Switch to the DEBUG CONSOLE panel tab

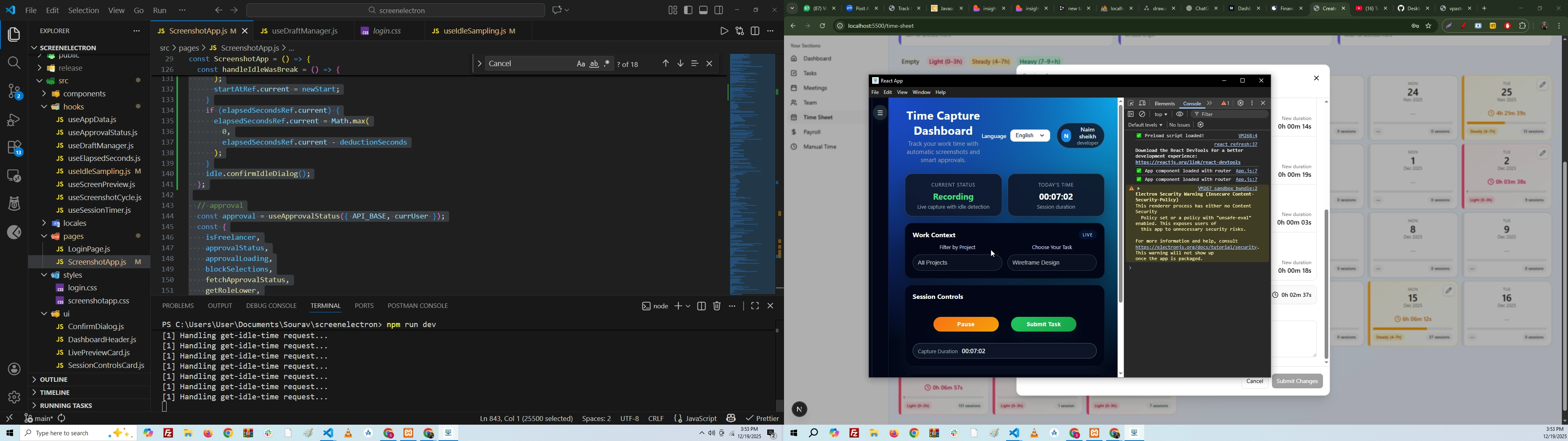pos(272,306)
